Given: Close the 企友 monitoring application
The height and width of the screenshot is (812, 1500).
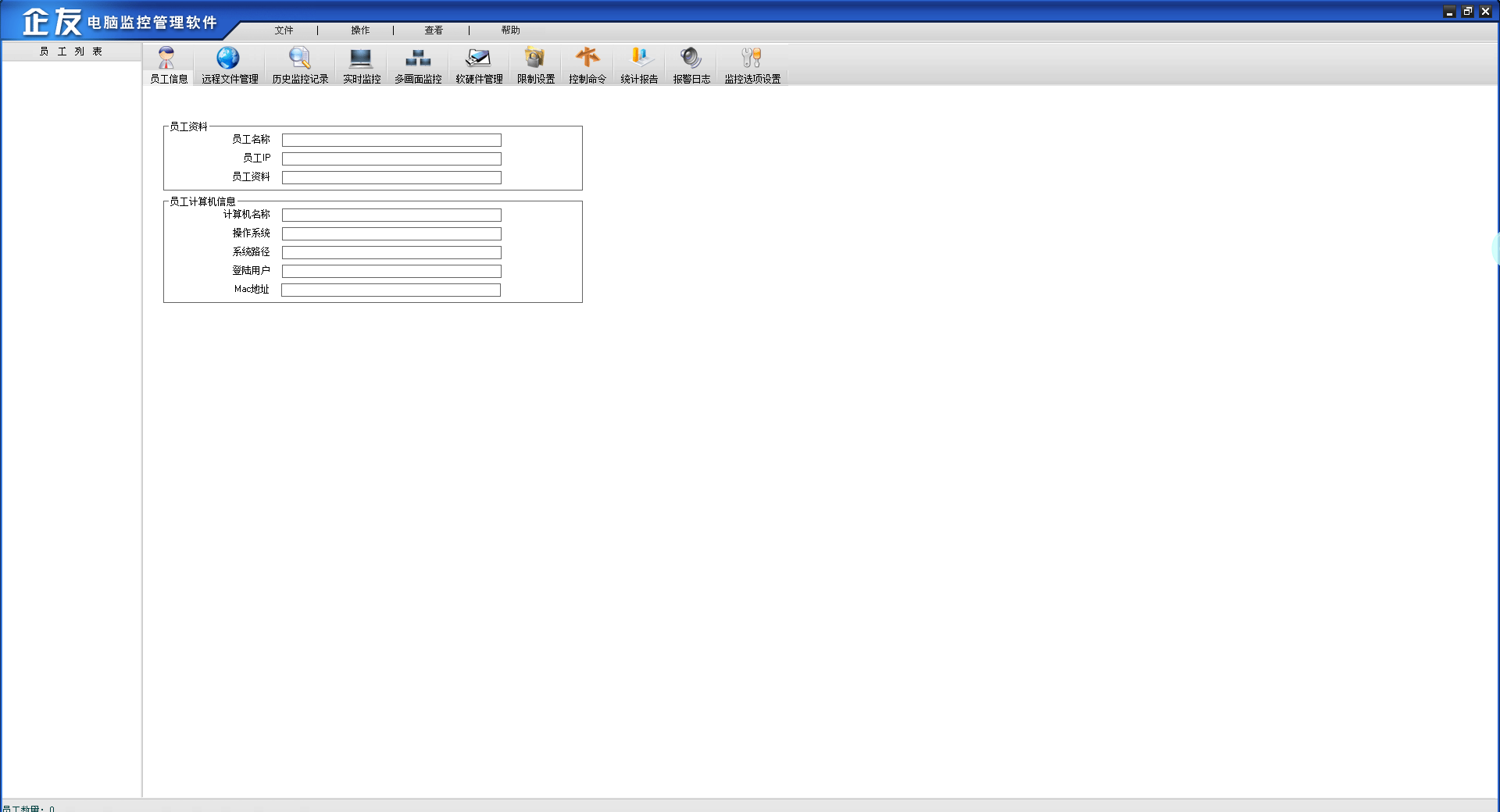Looking at the screenshot, I should coord(1485,12).
